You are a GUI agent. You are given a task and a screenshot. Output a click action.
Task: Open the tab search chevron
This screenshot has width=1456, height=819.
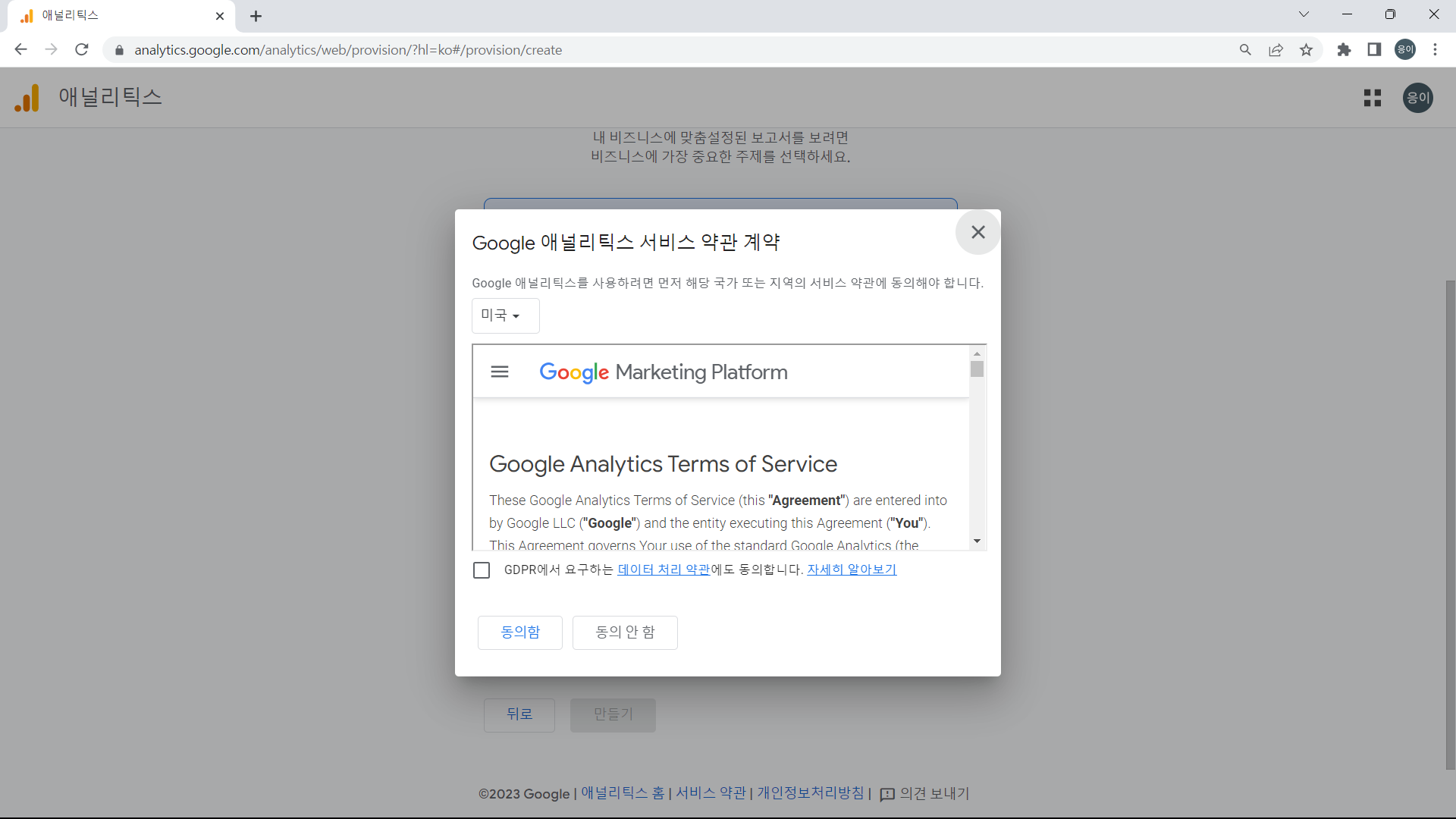point(1304,14)
